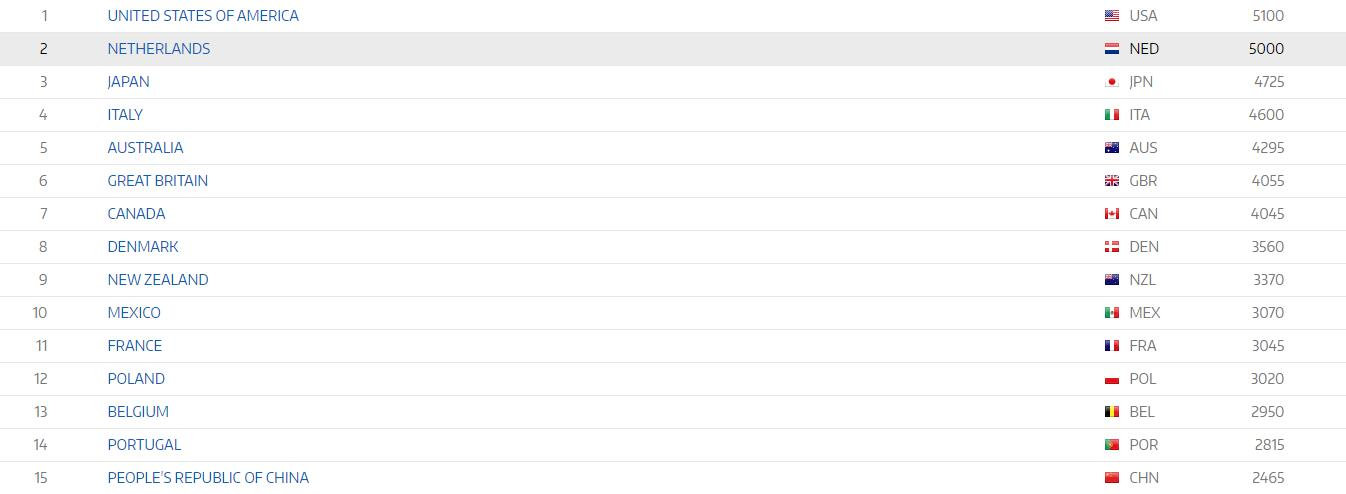Click the Canada flag icon
The image size is (1346, 494).
coord(1111,214)
